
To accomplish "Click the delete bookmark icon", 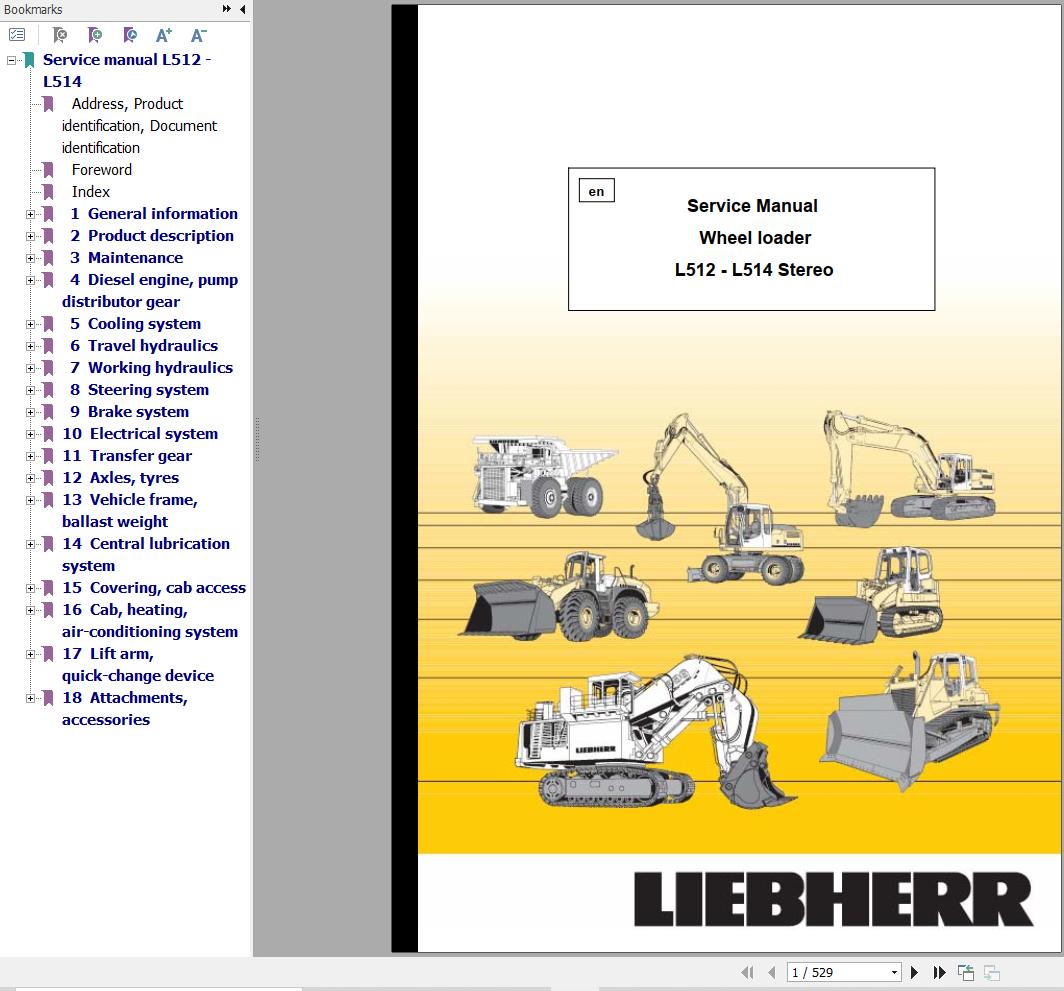I will click(60, 35).
